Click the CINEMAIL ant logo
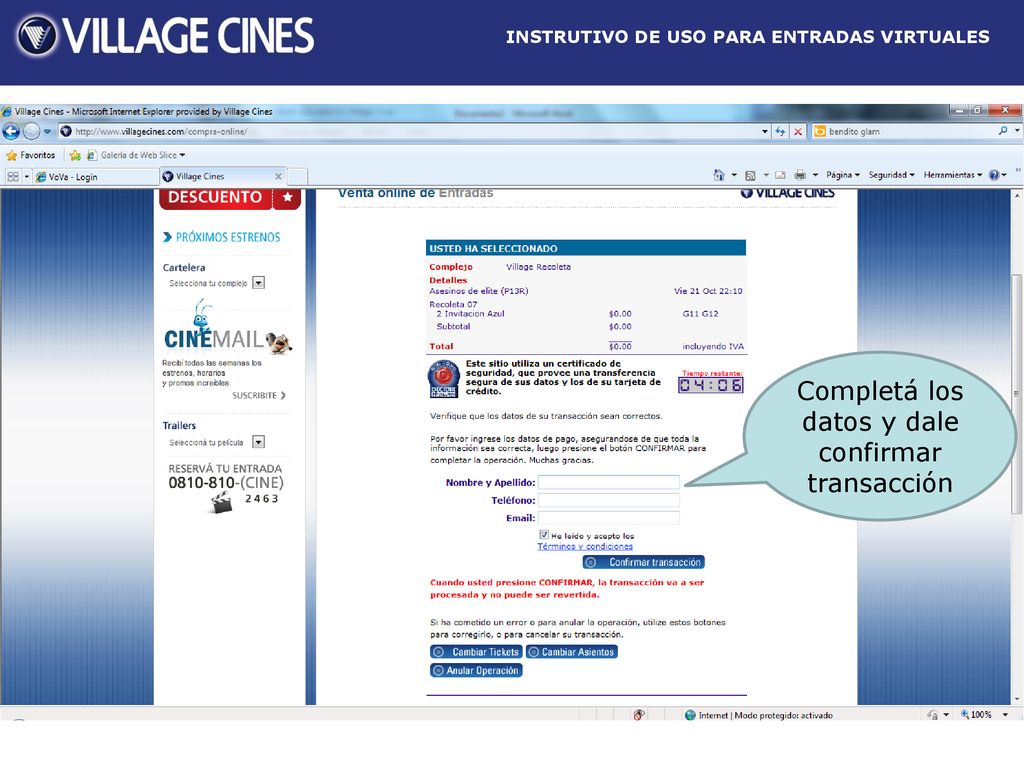This screenshot has height=768, width=1024. [227, 327]
